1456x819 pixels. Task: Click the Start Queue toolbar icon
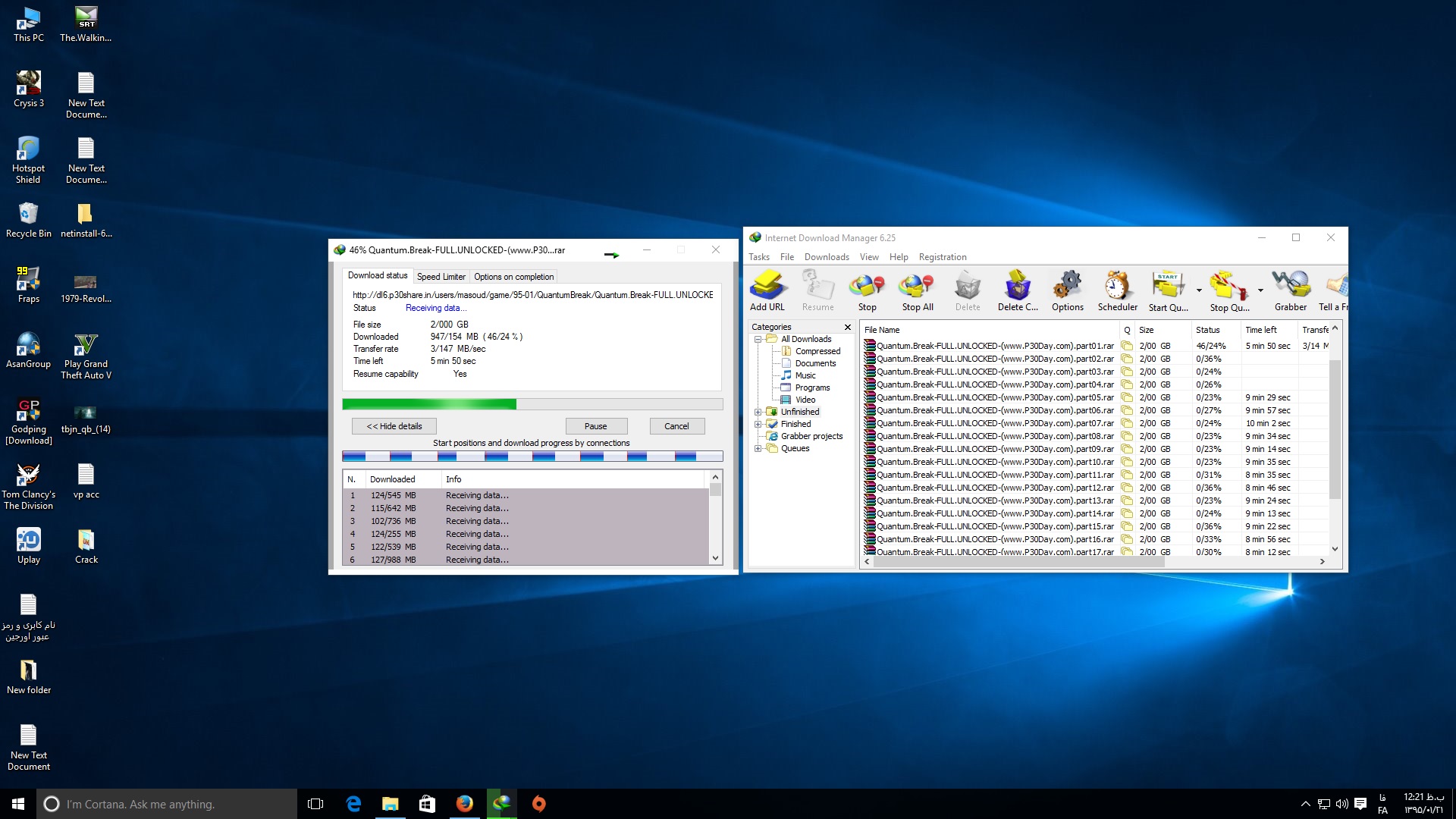pos(1168,291)
